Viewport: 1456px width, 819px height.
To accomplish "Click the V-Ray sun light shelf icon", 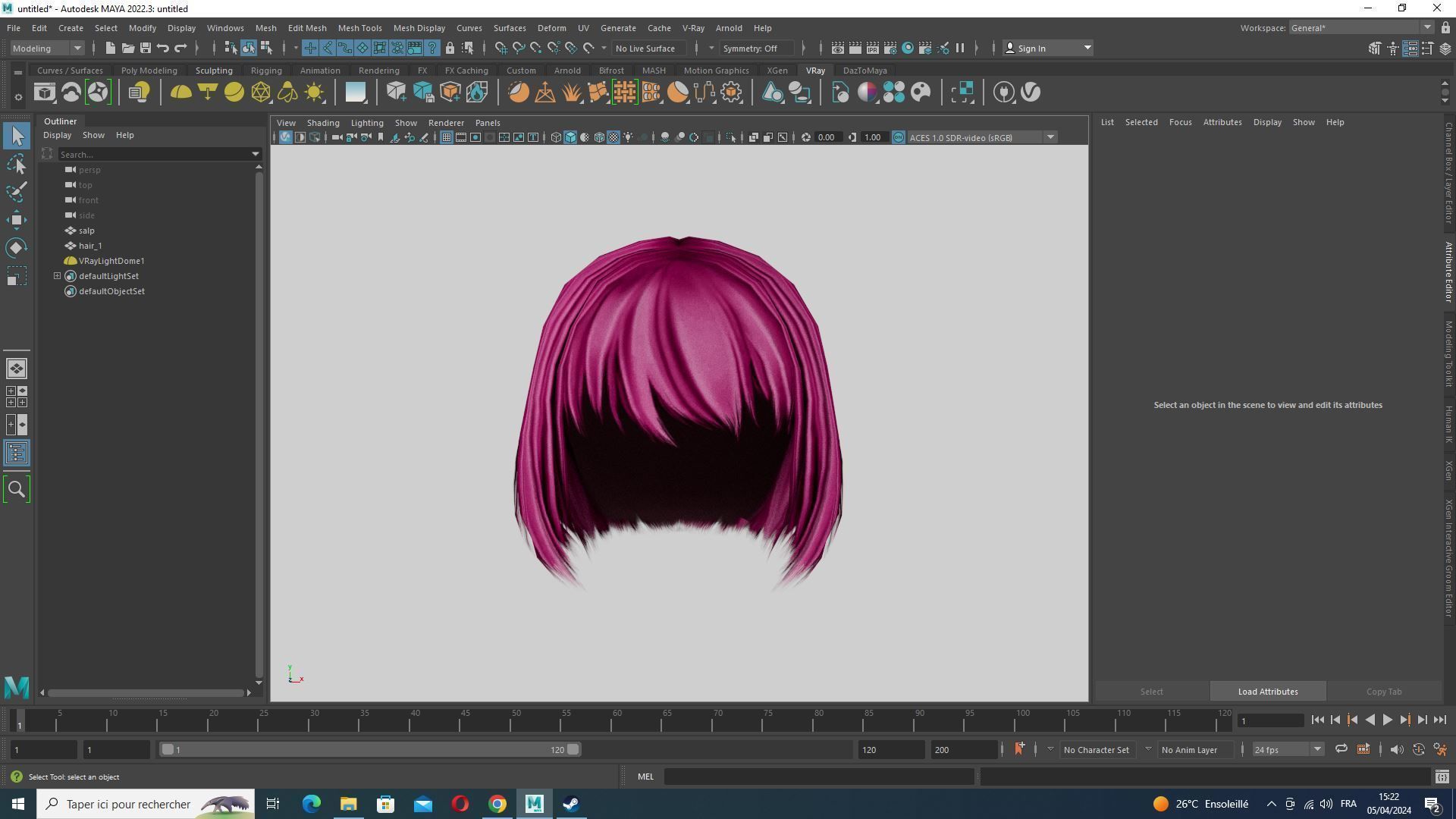I will 314,93.
